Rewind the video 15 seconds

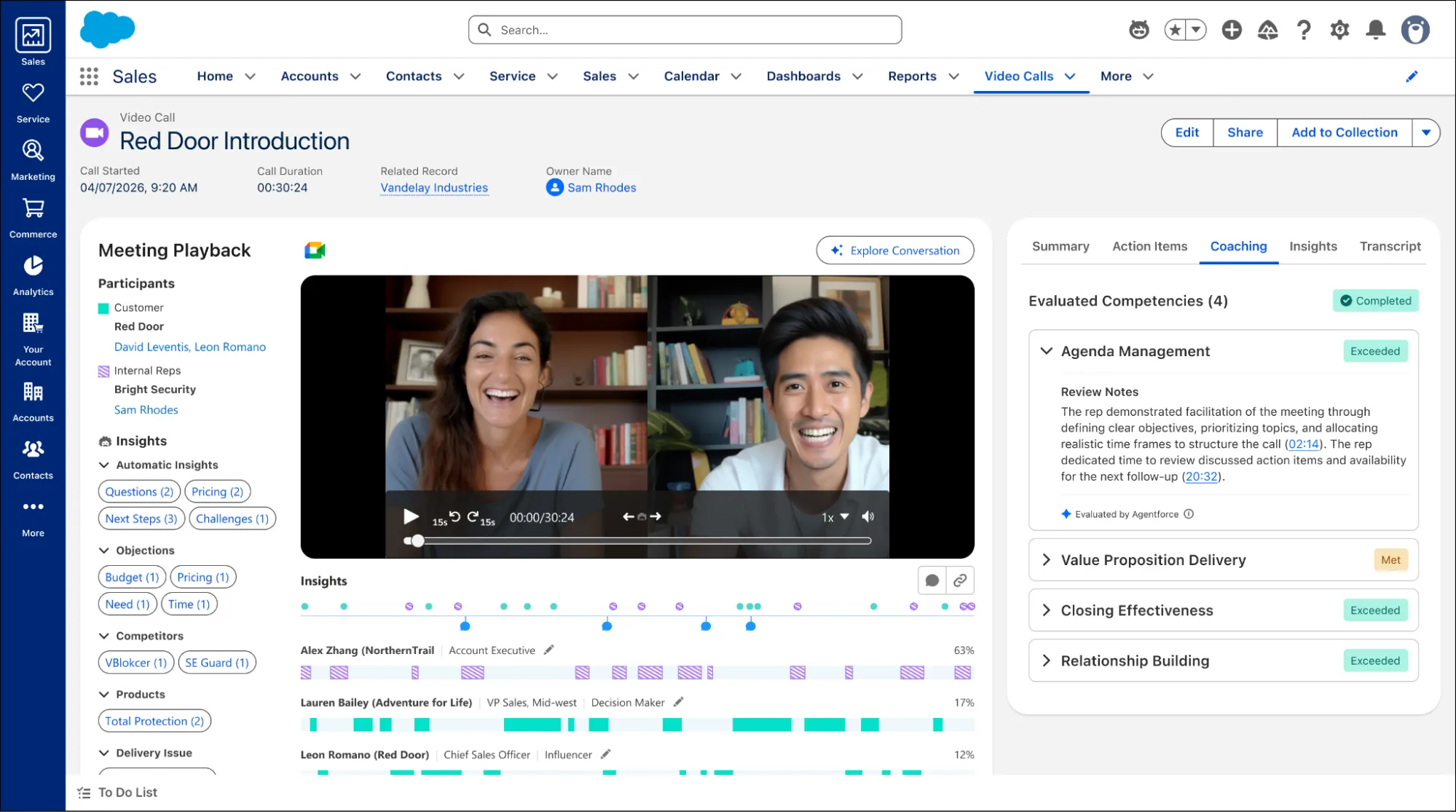[x=448, y=518]
